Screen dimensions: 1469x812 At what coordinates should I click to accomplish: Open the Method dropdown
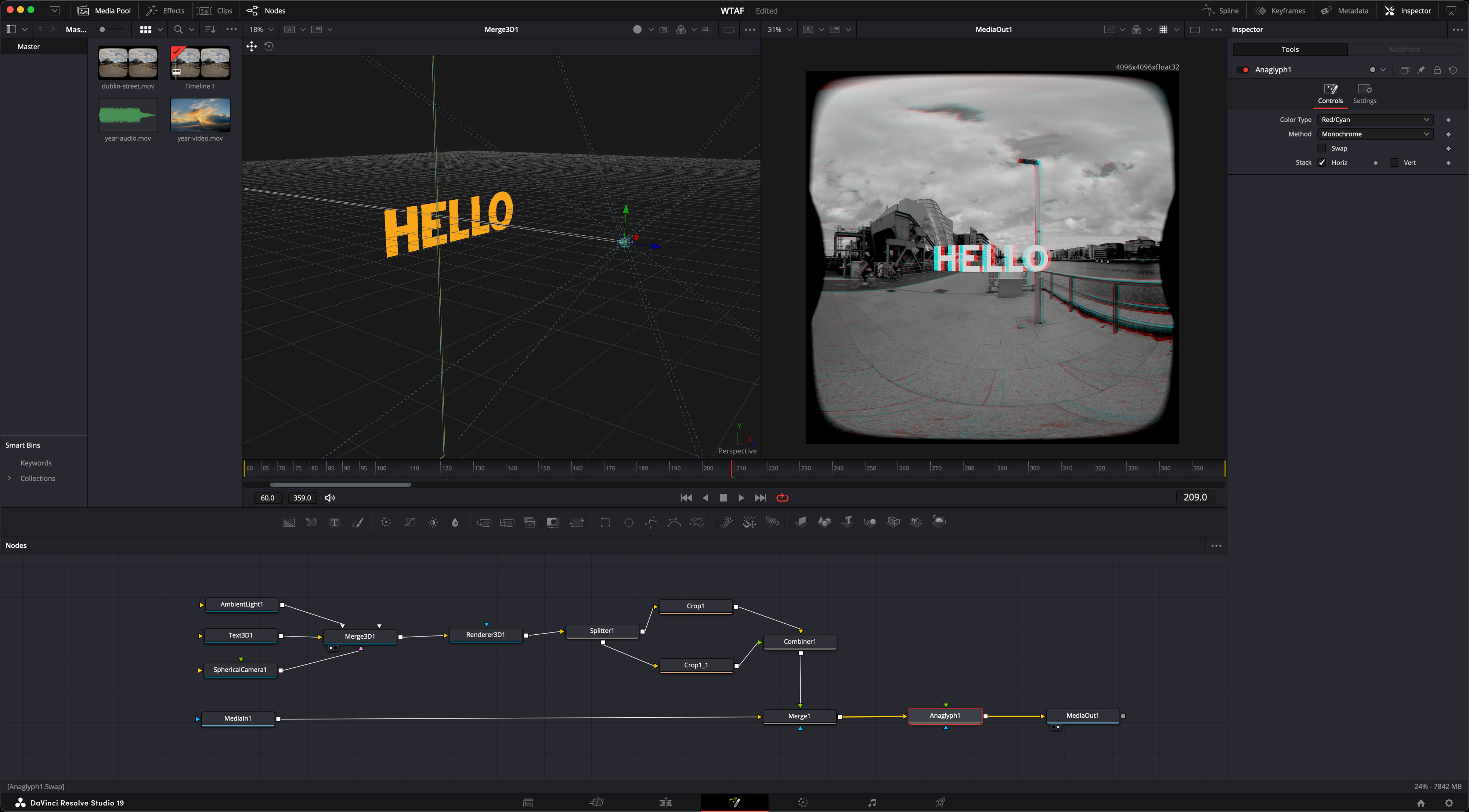click(x=1374, y=134)
